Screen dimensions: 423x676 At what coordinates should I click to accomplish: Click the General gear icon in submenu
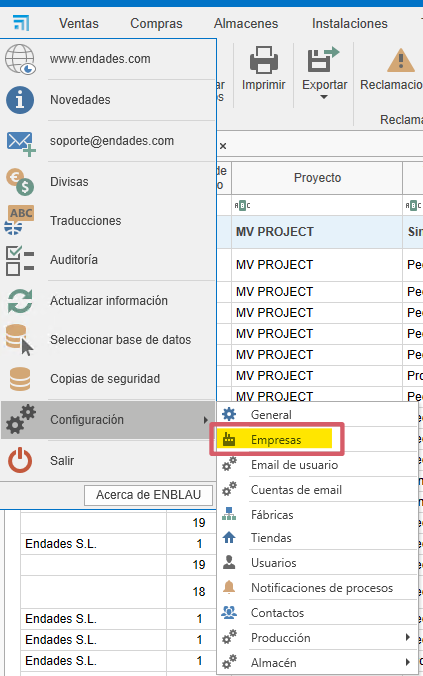(229, 414)
